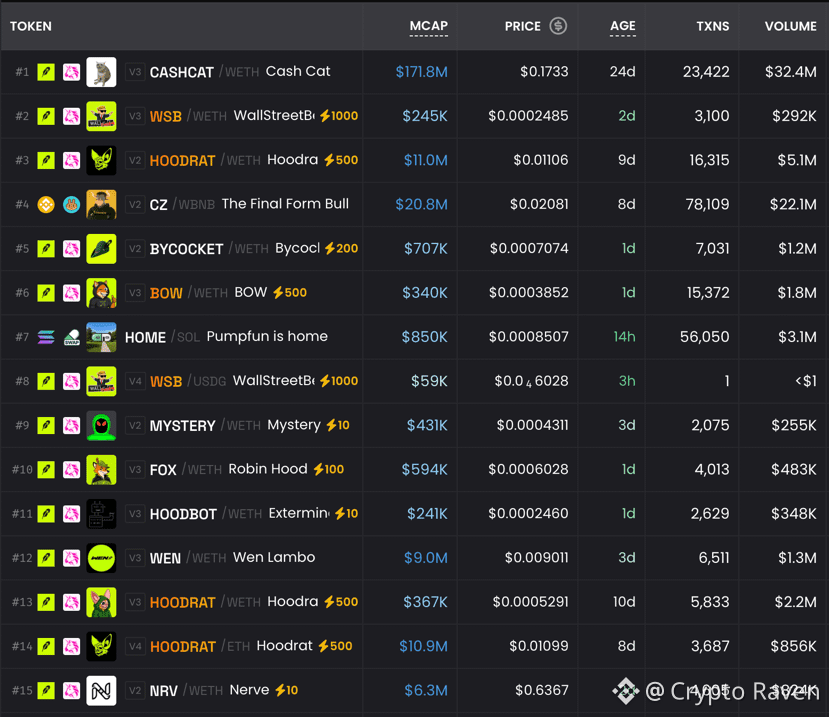Select the 10d age cell
This screenshot has height=717, width=829.
624,602
